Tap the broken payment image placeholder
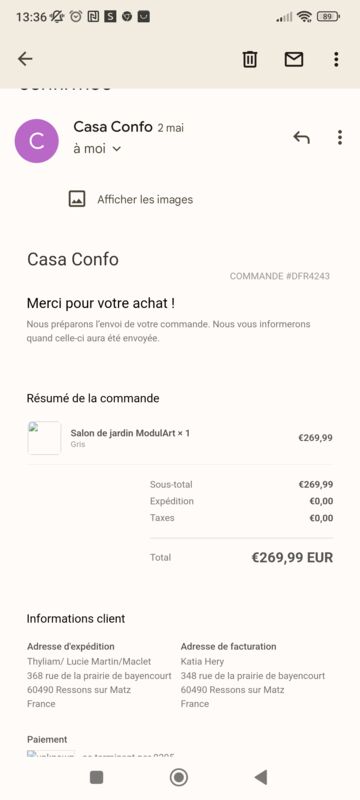Image resolution: width=360 pixels, height=800 pixels. 51,753
